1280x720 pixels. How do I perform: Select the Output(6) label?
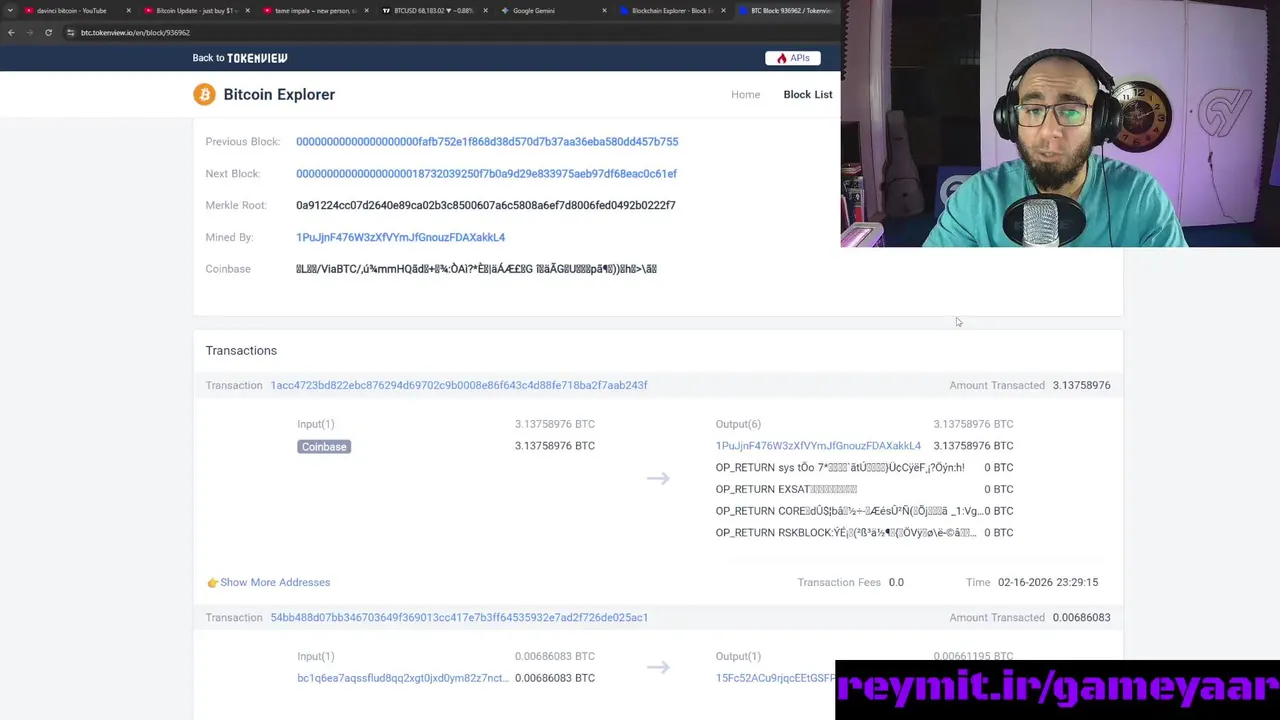click(738, 424)
